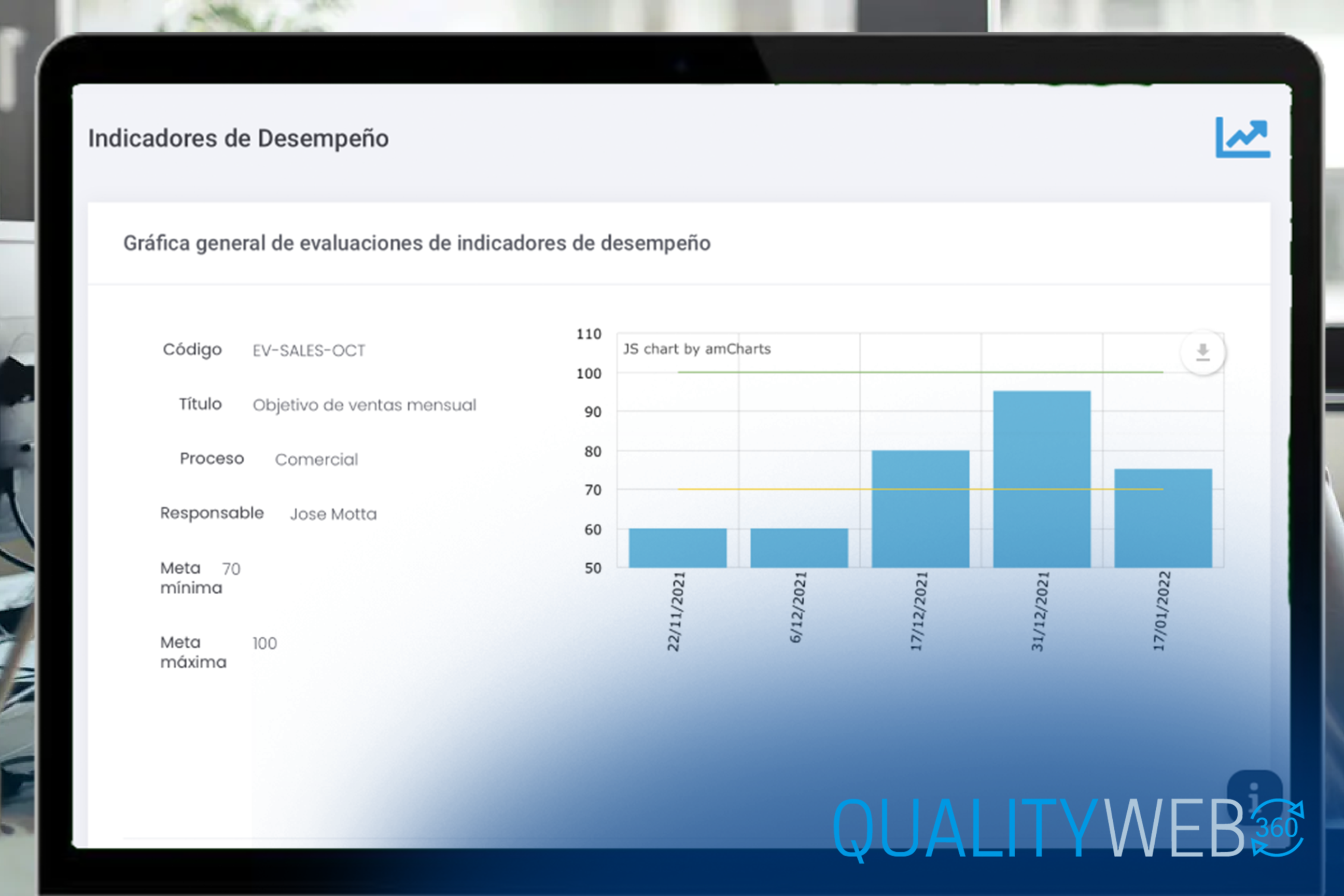Click the Objetivo de ventas mensual title
The height and width of the screenshot is (896, 1344).
click(364, 405)
